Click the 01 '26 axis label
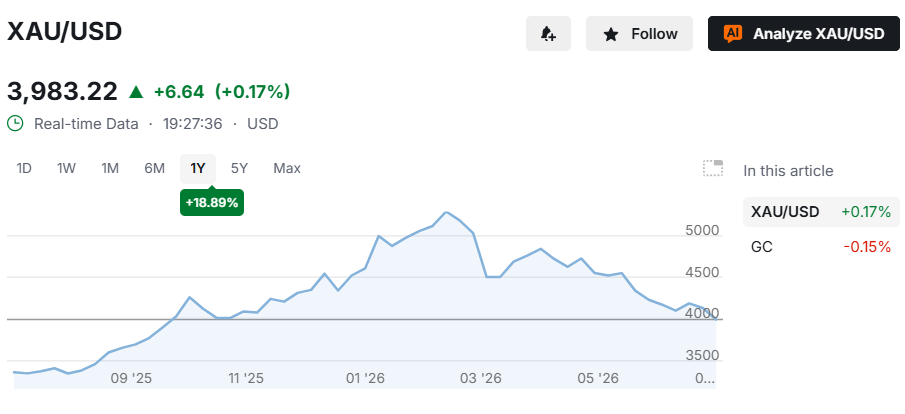Viewport: 905px width, 414px height. [365, 379]
